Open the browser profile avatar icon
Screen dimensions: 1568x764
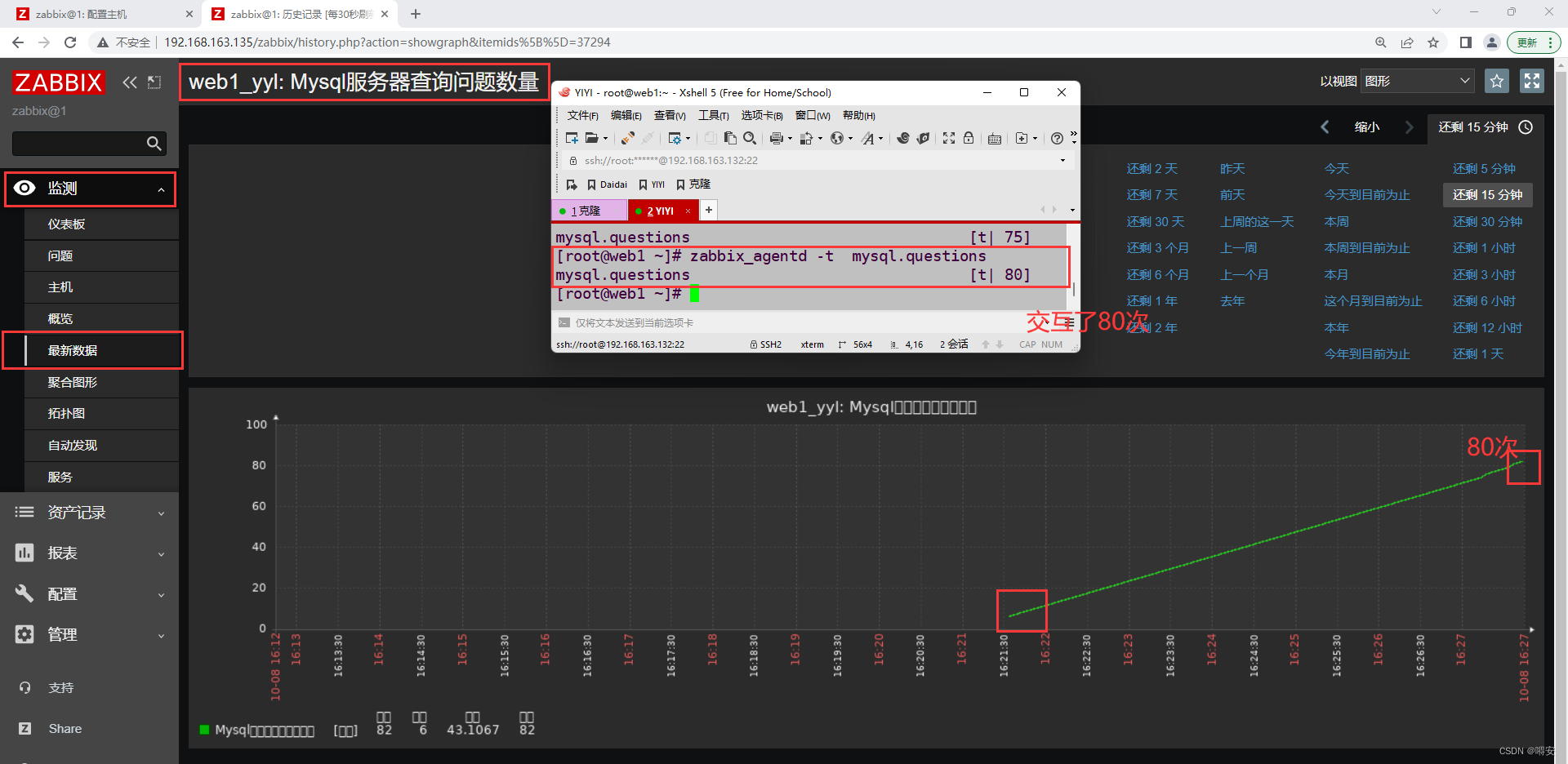pyautogui.click(x=1492, y=42)
